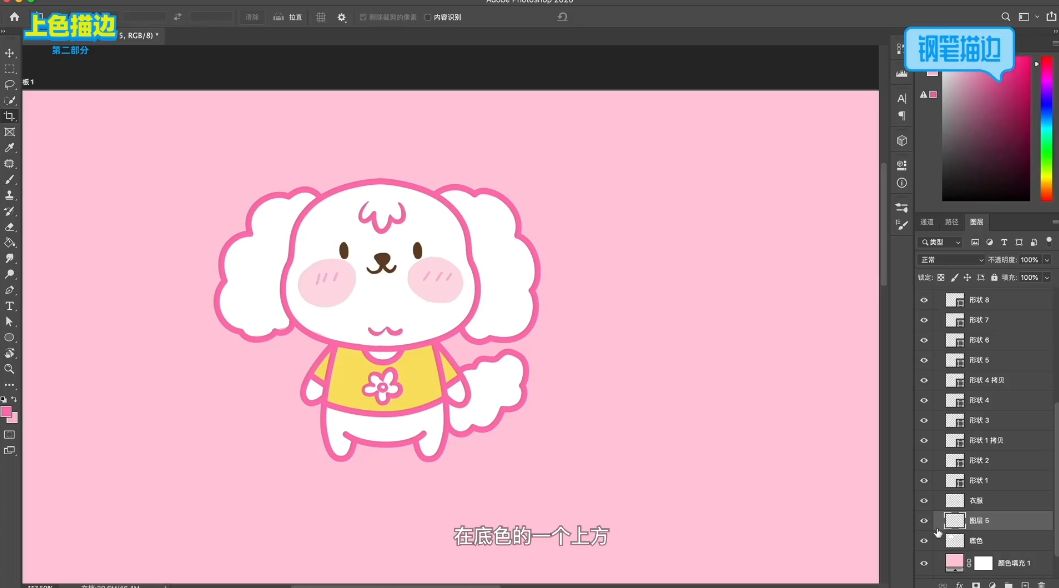Switch to the Channels (通道) tab
Viewport: 1059px width, 588px height.
pyautogui.click(x=927, y=221)
